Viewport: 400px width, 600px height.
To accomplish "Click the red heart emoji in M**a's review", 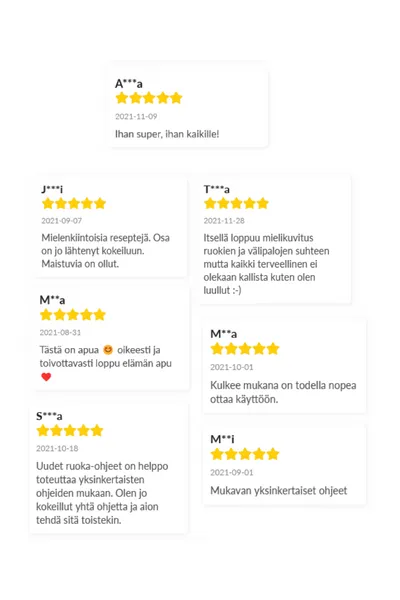I will coord(46,377).
